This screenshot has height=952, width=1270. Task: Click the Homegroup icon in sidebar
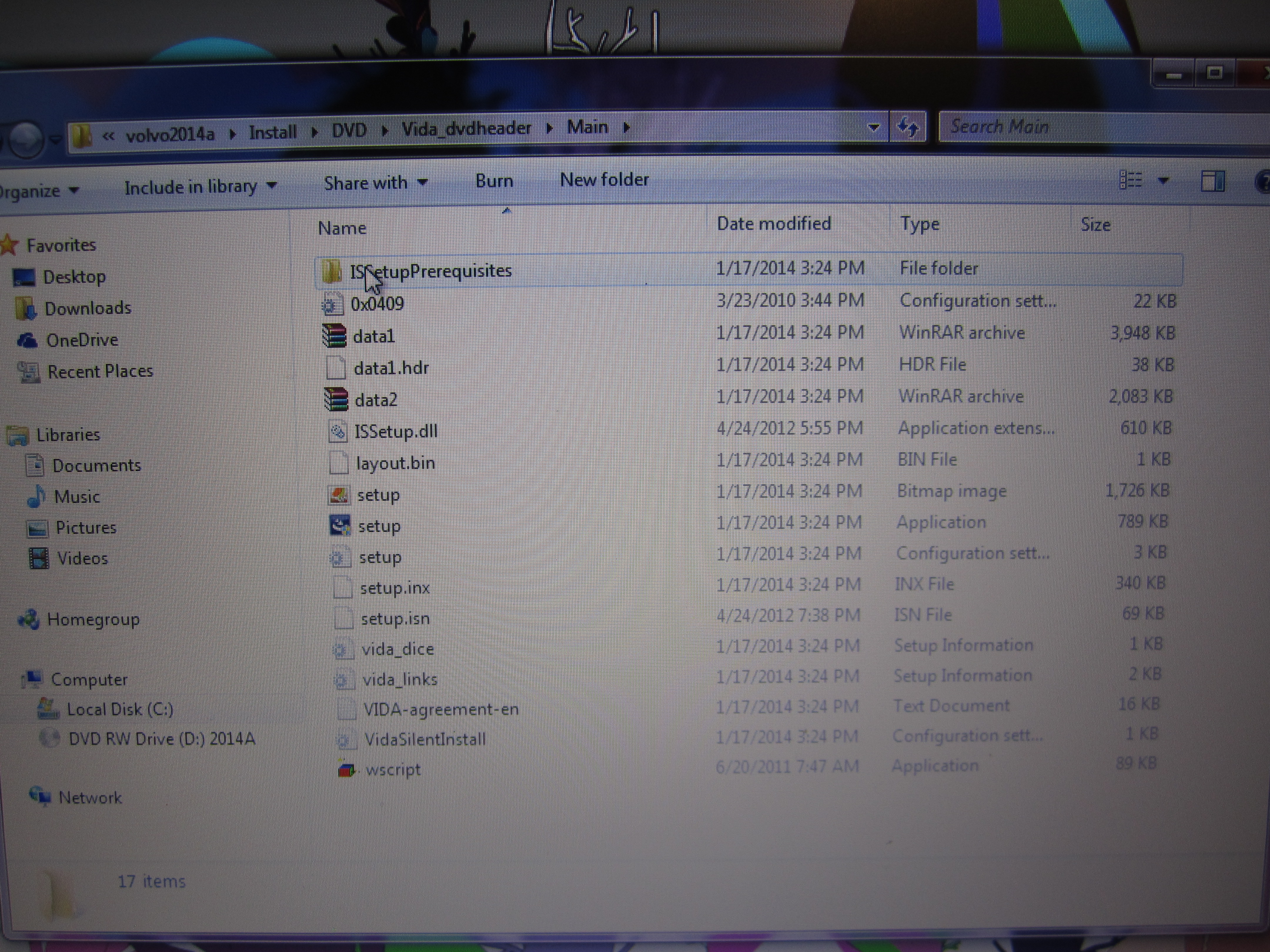(28, 619)
